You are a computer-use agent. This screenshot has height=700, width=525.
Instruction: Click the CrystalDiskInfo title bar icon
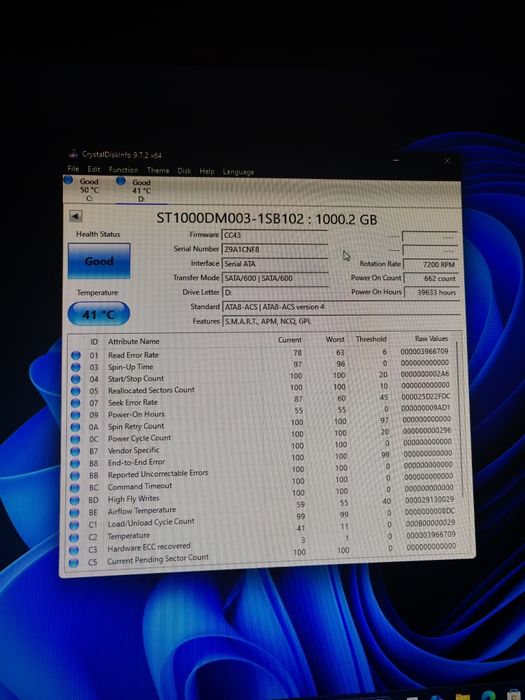point(73,154)
